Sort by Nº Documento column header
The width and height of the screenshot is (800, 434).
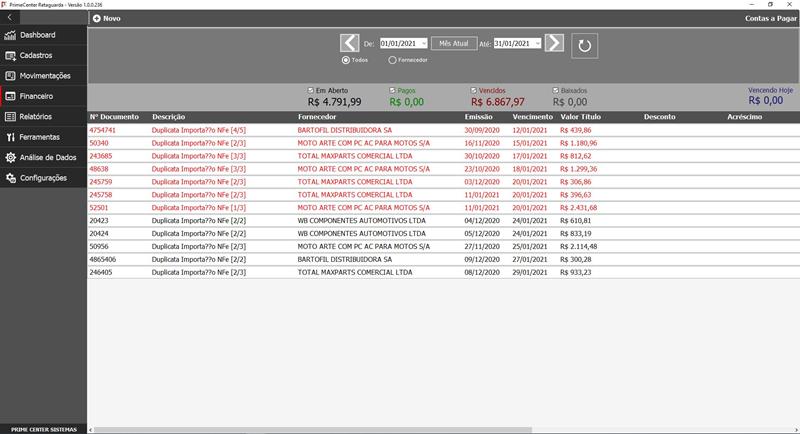point(114,117)
